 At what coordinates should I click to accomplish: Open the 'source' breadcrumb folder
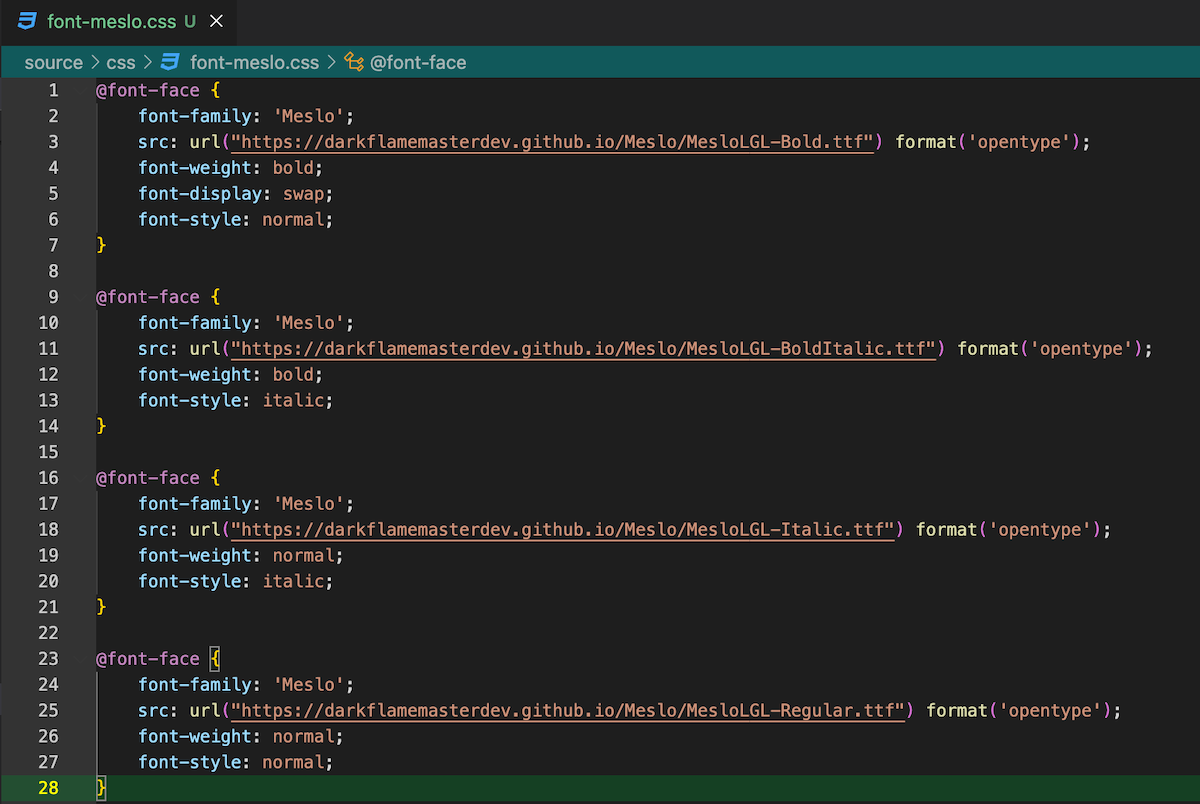pyautogui.click(x=53, y=62)
